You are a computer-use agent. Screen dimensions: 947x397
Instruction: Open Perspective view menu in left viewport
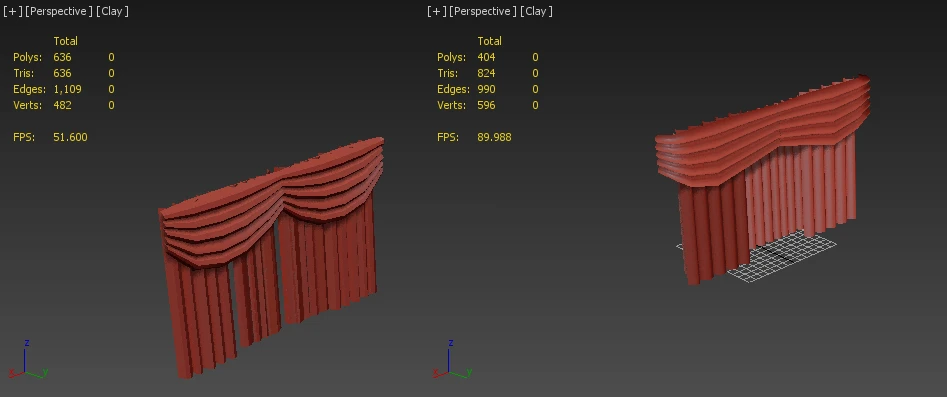(59, 11)
